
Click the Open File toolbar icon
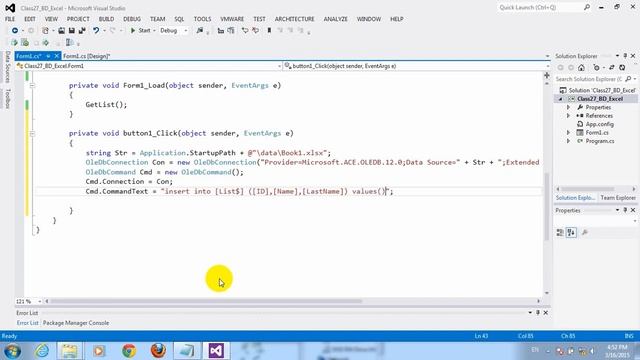coord(61,31)
